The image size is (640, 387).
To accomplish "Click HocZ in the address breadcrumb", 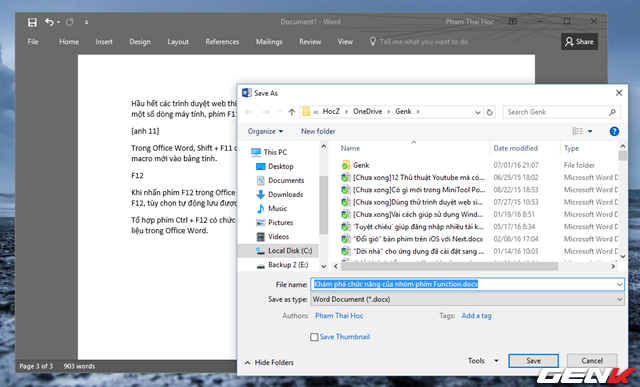I will pos(331,111).
